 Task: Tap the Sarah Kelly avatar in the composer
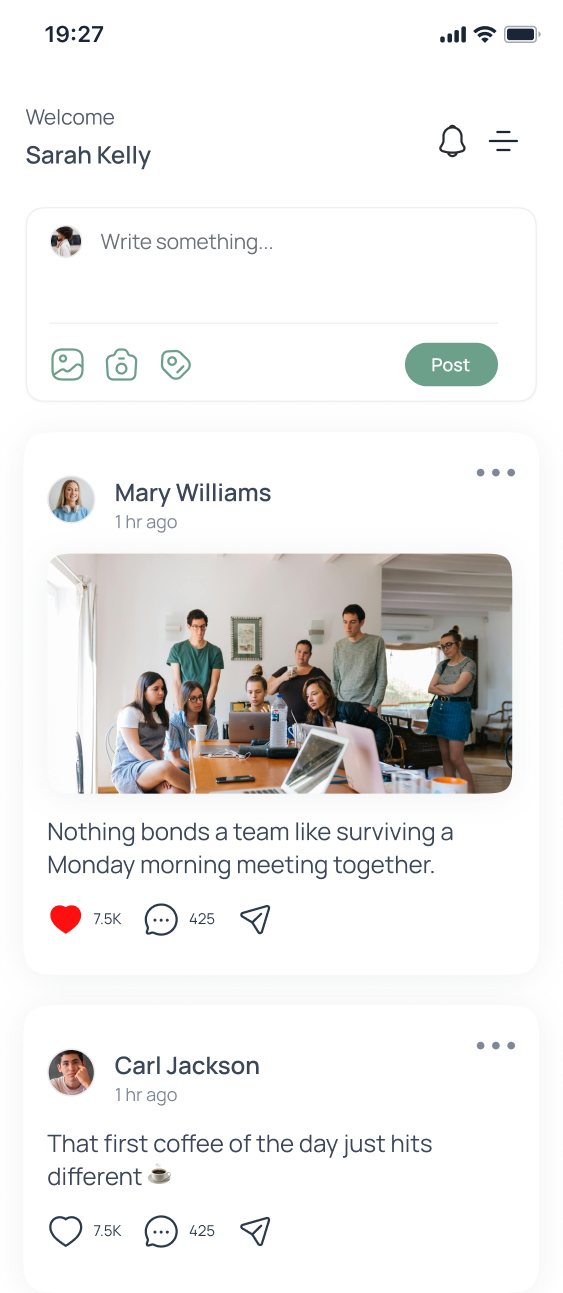(x=66, y=241)
